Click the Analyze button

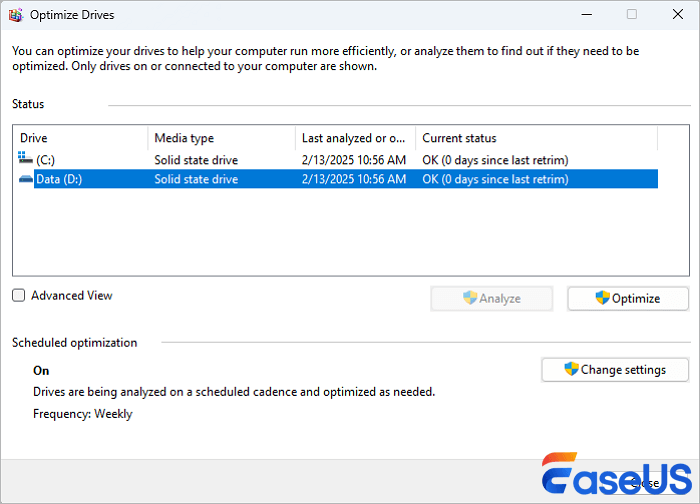490,298
